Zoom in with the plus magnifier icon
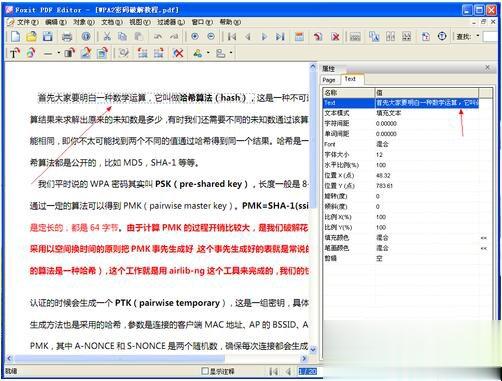 [x=195, y=36]
